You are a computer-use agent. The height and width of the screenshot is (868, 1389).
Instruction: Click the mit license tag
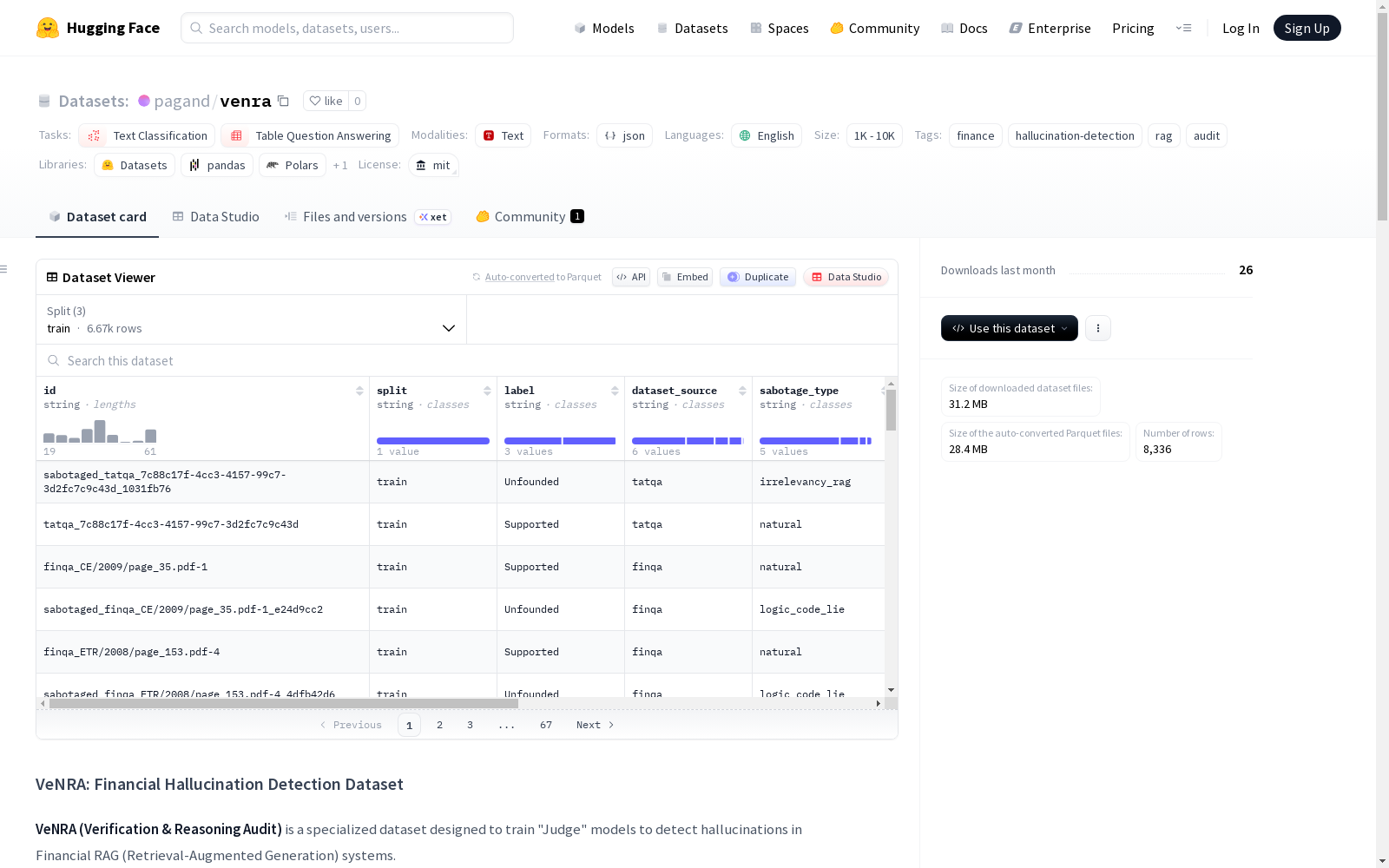[433, 165]
